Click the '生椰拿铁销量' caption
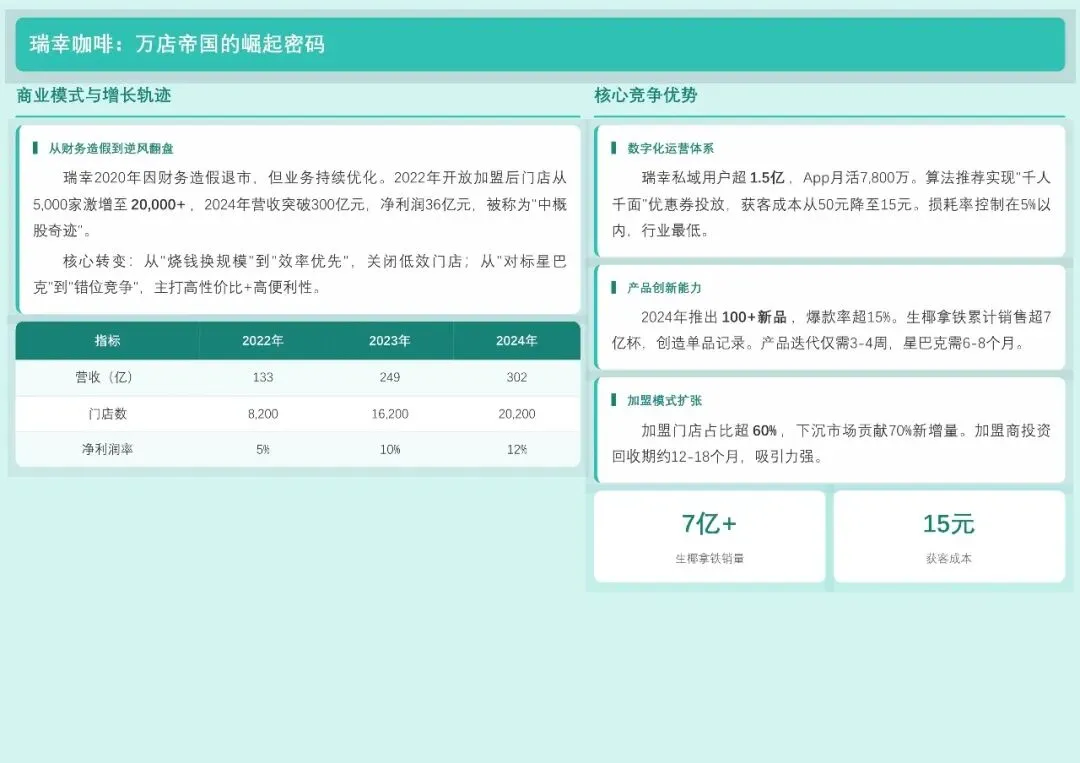Screen dimensions: 1080x763 (x=709, y=558)
